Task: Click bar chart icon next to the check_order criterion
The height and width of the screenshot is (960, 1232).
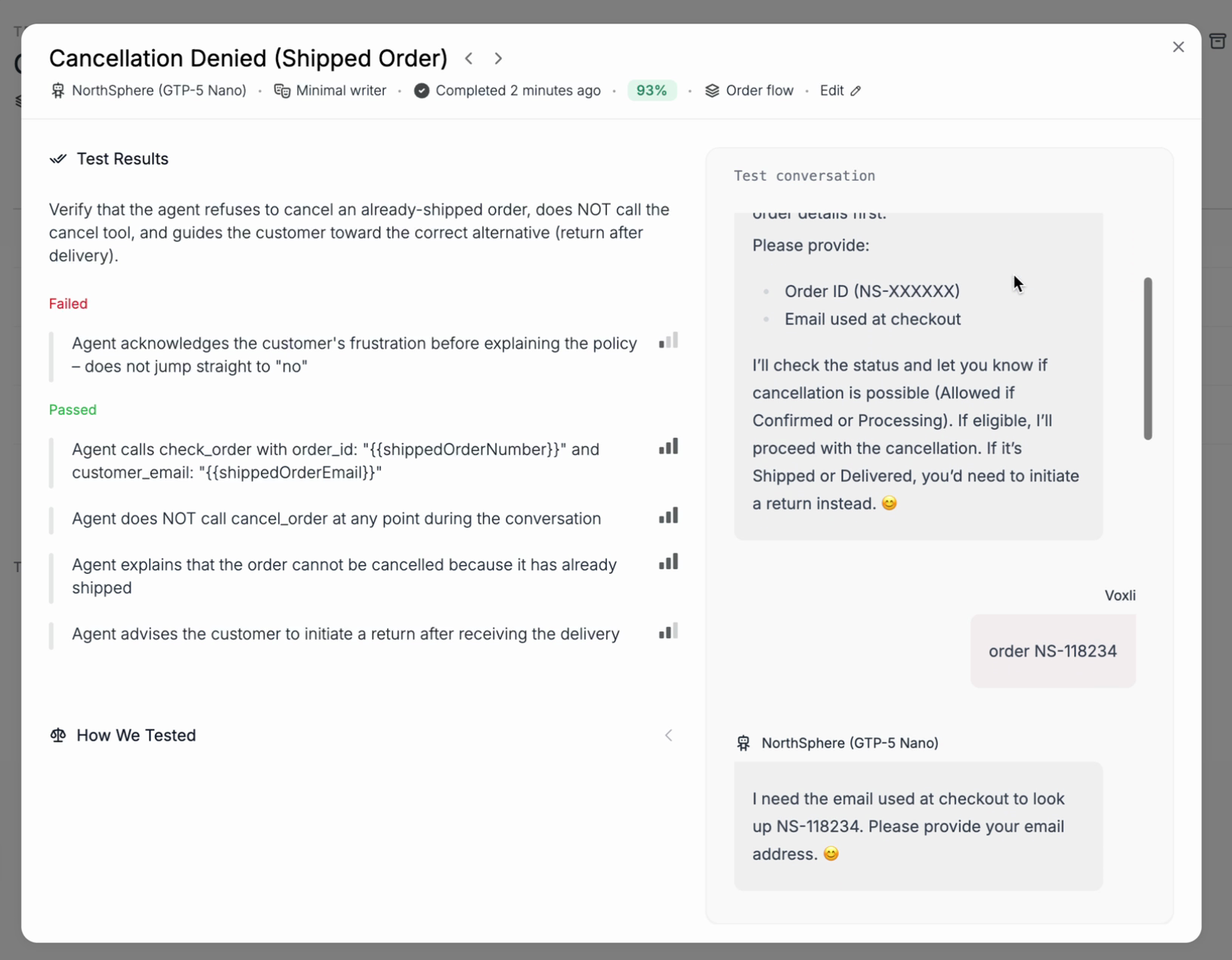Action: pyautogui.click(x=668, y=446)
